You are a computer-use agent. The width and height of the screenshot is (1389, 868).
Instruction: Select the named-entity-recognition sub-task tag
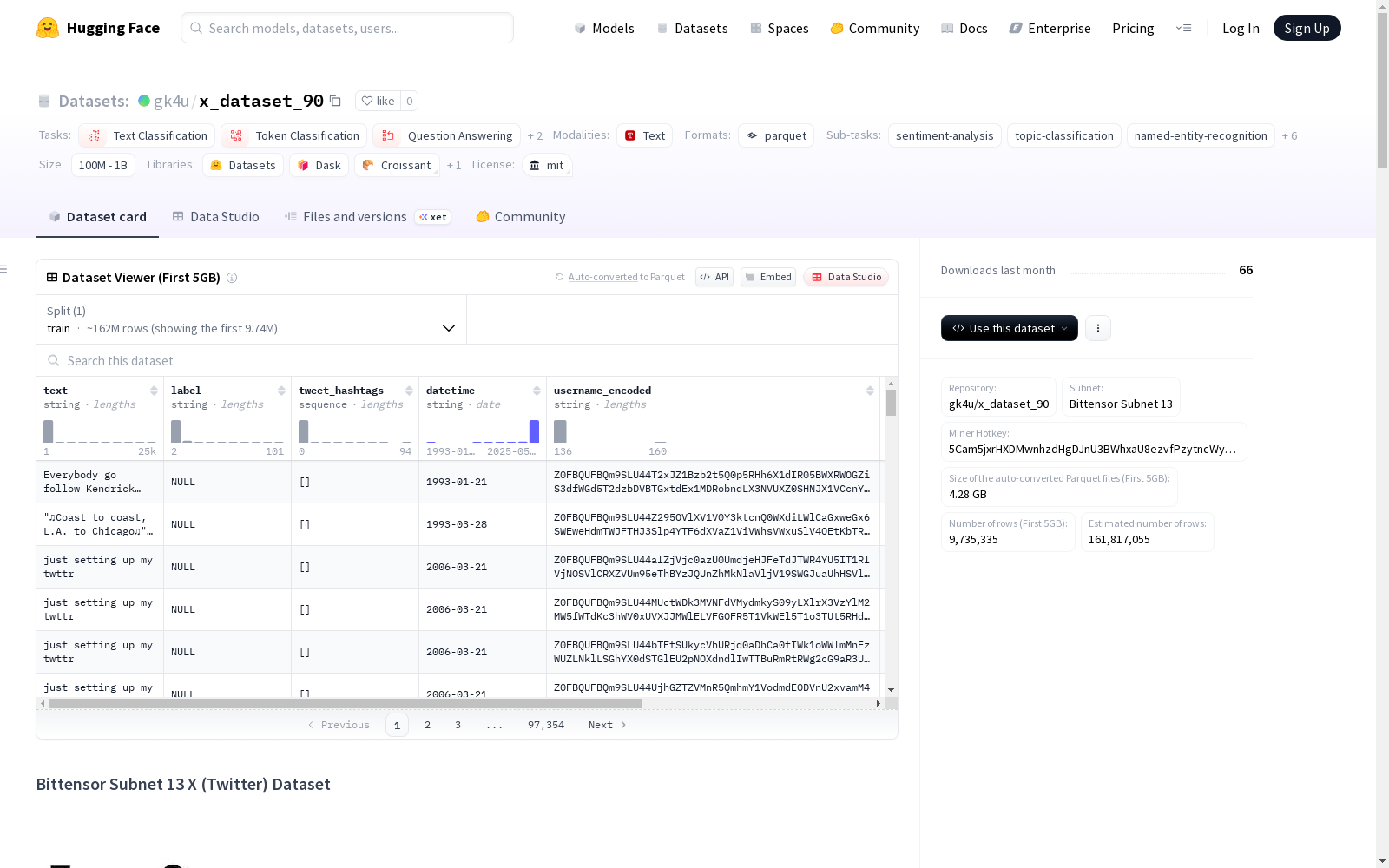[x=1201, y=135]
